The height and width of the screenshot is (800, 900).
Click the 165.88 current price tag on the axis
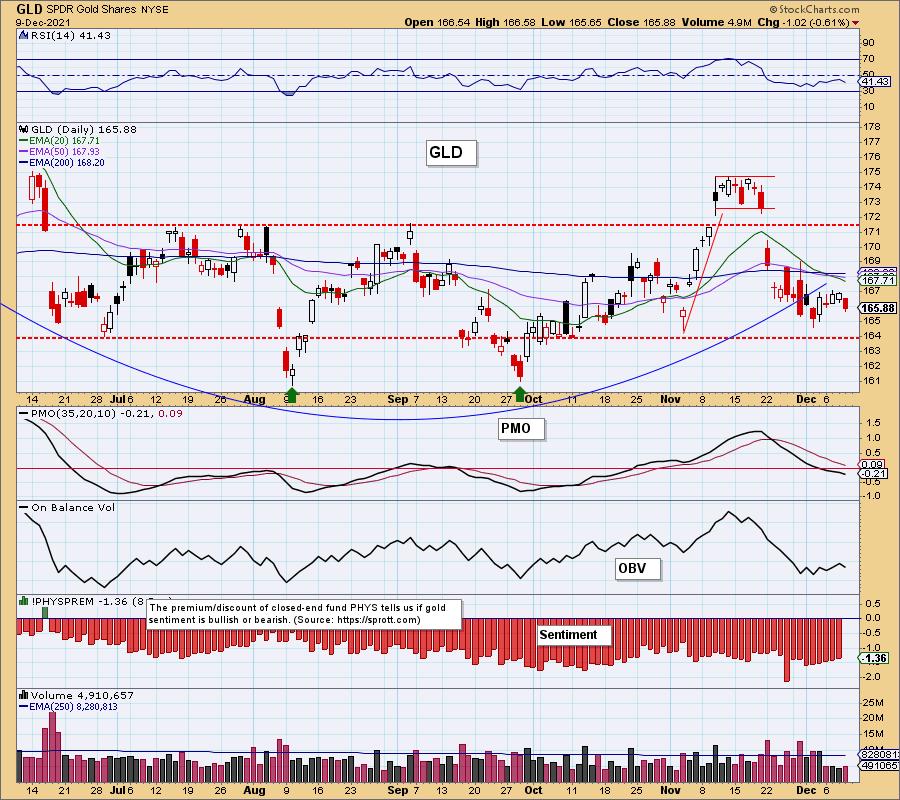pos(878,308)
